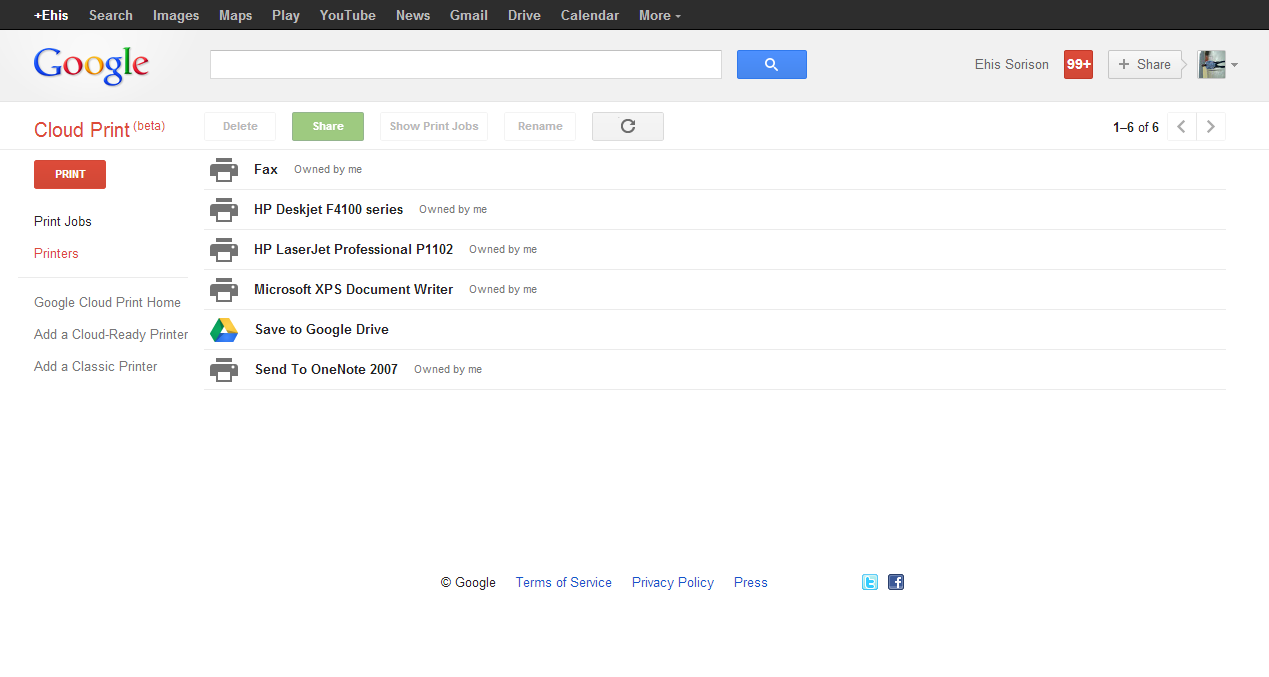1269x677 pixels.
Task: Open Terms of Service link
Action: click(x=564, y=582)
